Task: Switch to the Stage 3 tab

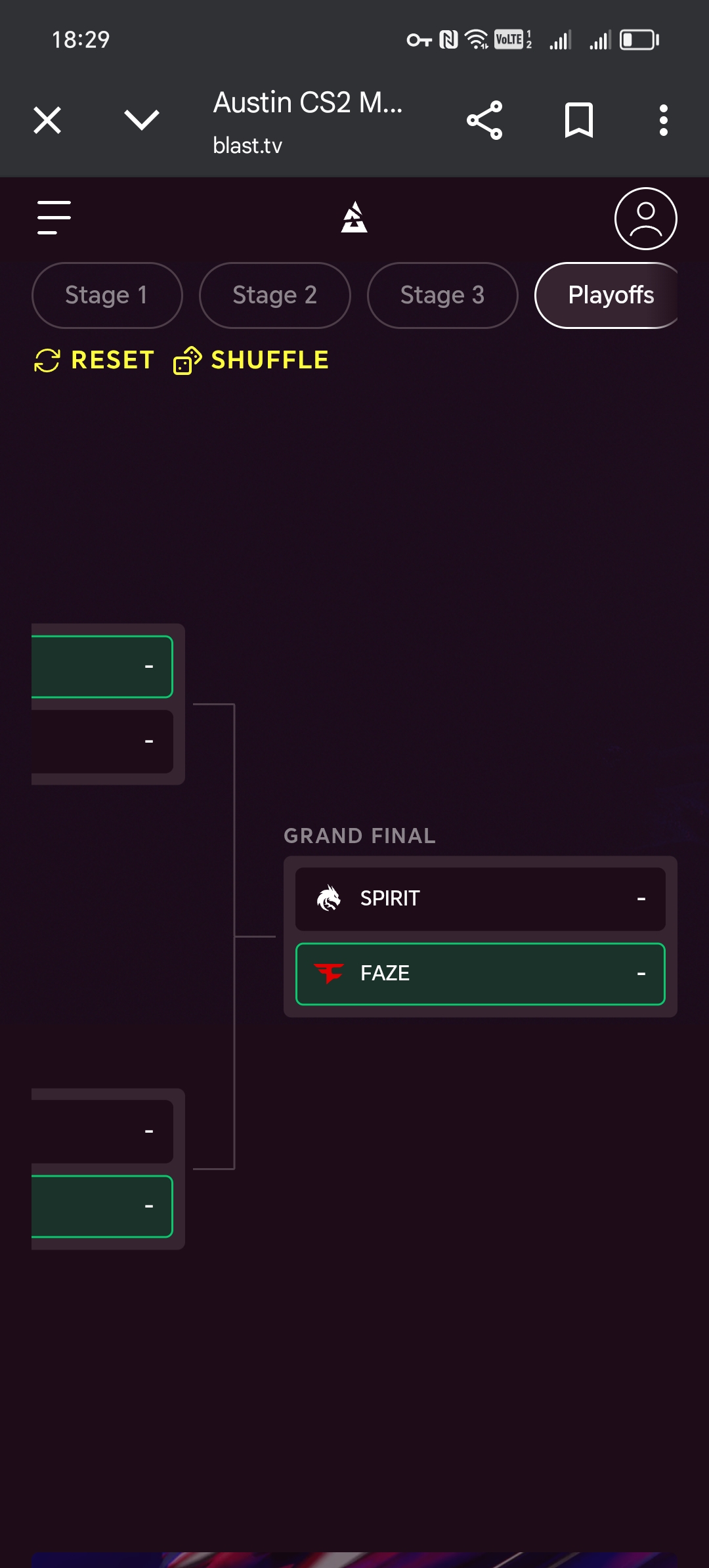Action: (x=442, y=295)
